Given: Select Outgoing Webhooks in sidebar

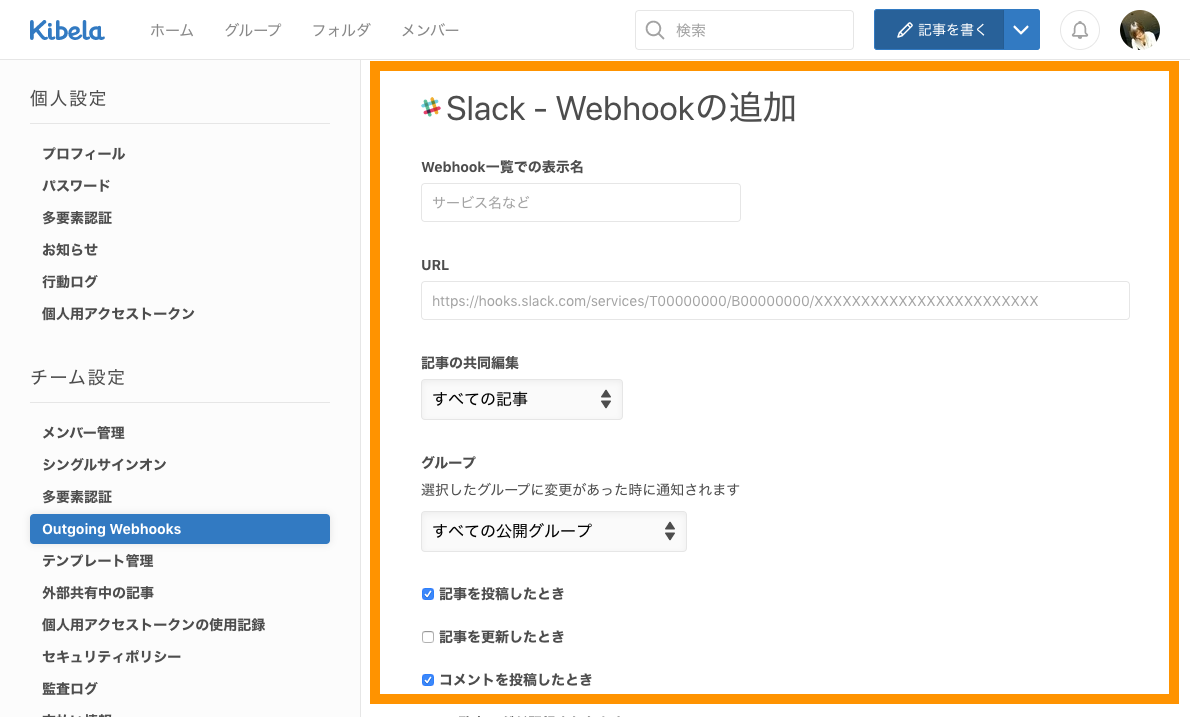Looking at the screenshot, I should (180, 529).
